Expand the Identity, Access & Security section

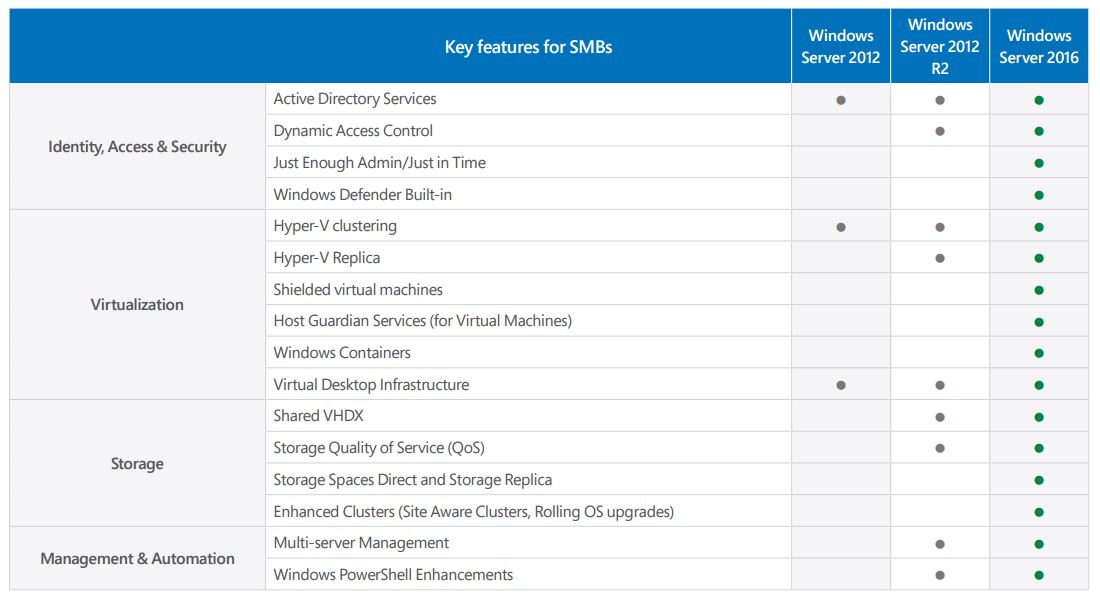click(136, 146)
